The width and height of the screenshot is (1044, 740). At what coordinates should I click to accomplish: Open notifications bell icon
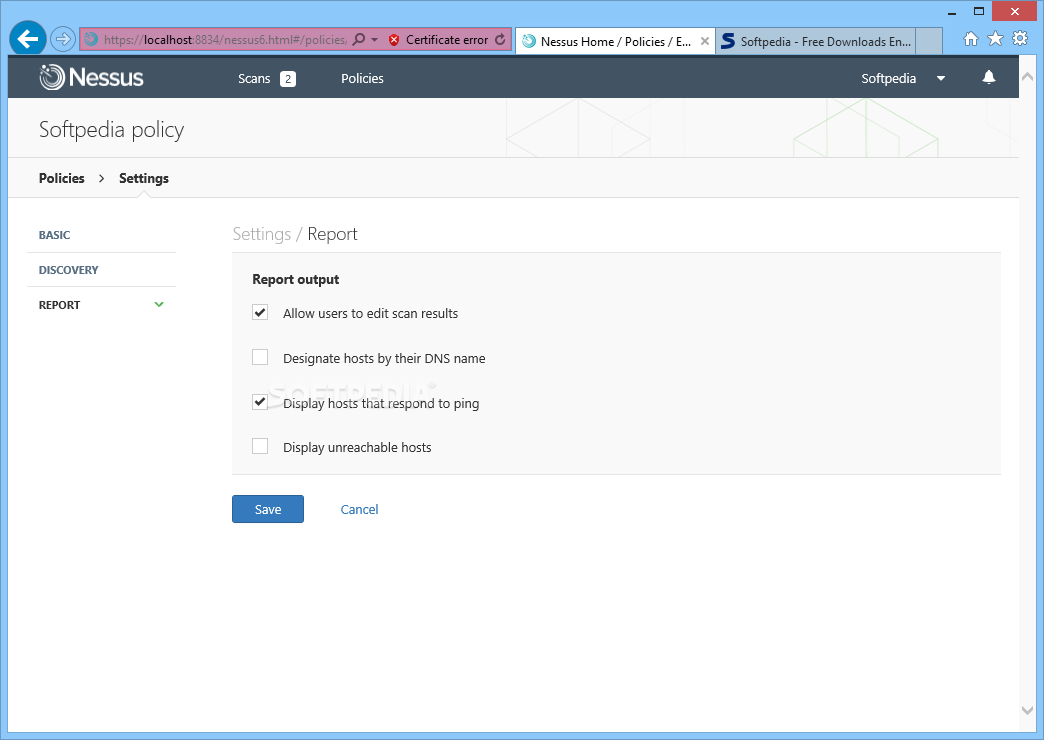click(x=989, y=77)
